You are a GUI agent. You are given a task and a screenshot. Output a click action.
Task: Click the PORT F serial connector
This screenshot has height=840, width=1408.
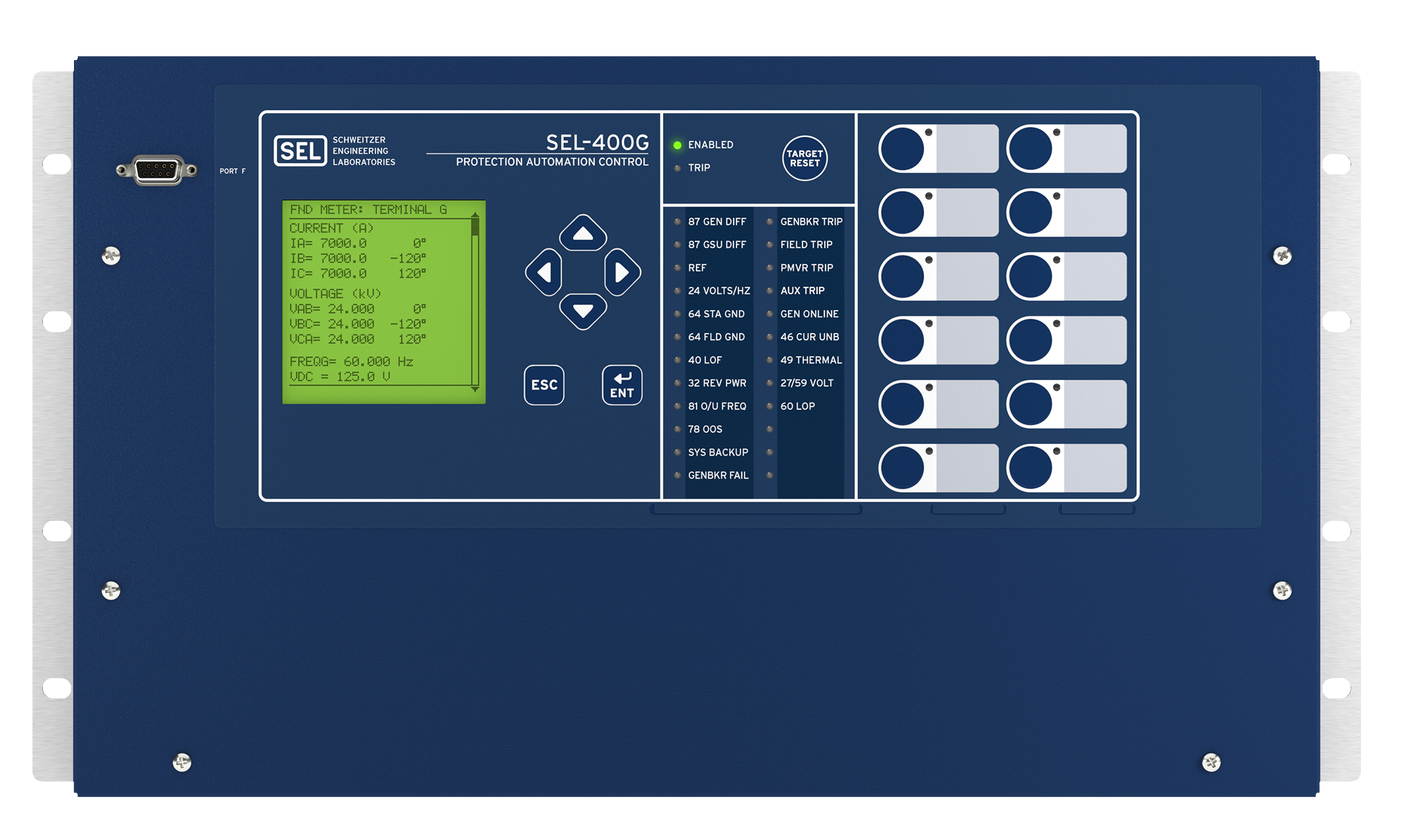point(156,171)
